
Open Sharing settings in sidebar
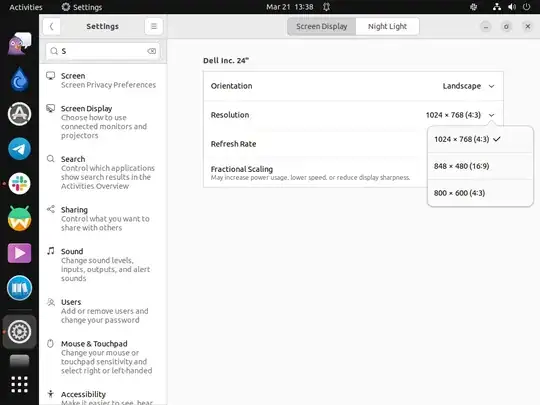103,219
